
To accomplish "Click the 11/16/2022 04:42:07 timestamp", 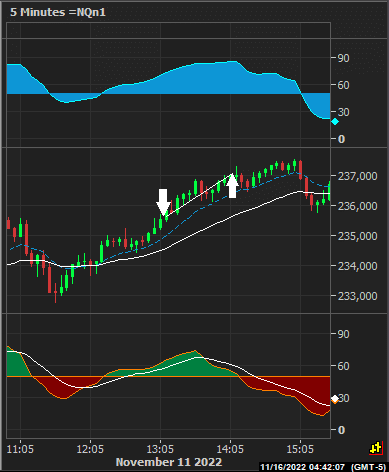I will tap(302, 467).
